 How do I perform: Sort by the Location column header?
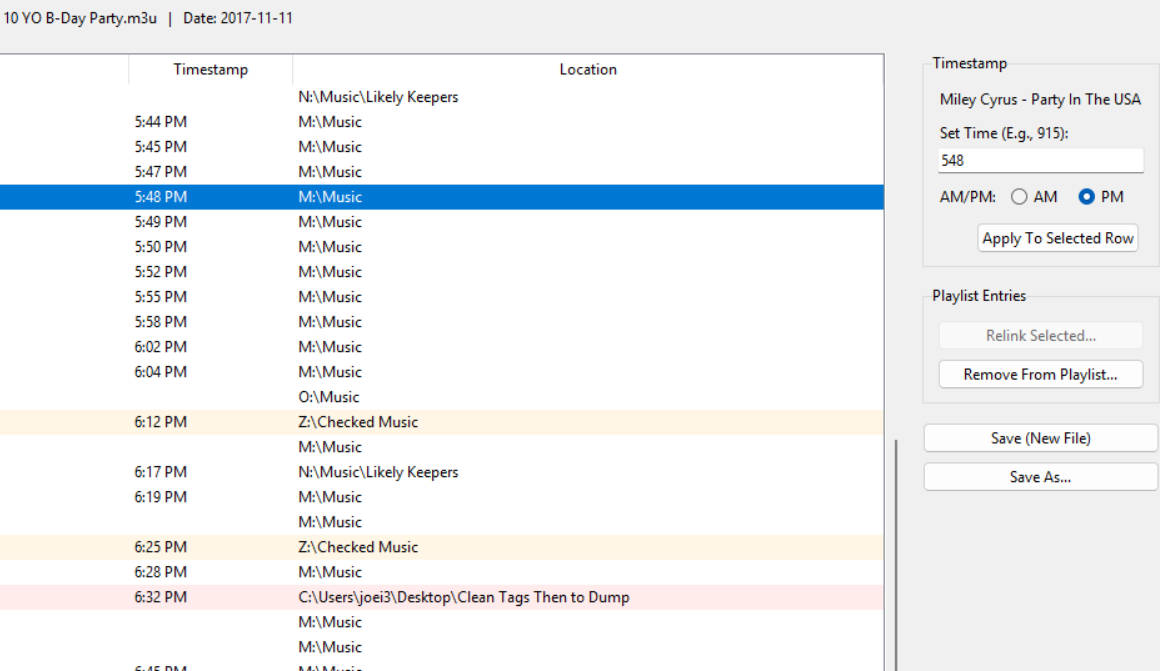point(587,69)
